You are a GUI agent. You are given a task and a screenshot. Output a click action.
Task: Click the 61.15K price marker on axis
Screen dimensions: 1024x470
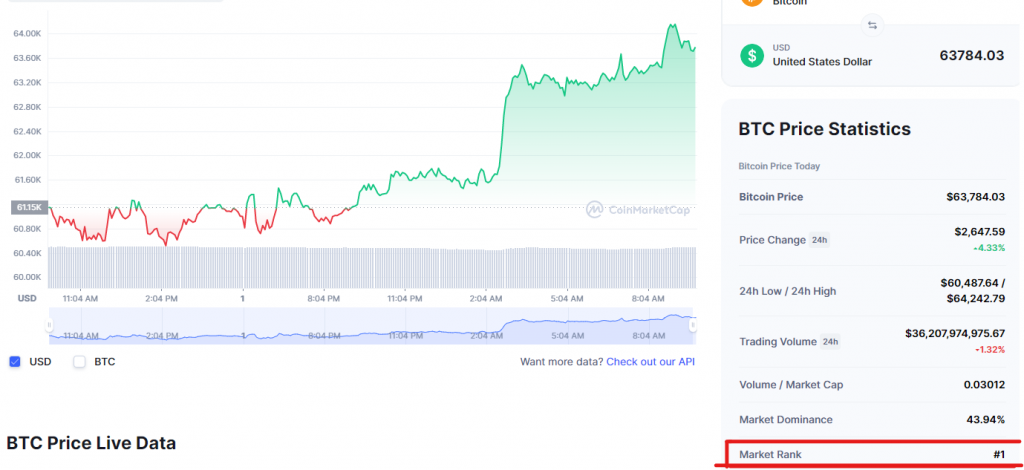(x=29, y=207)
